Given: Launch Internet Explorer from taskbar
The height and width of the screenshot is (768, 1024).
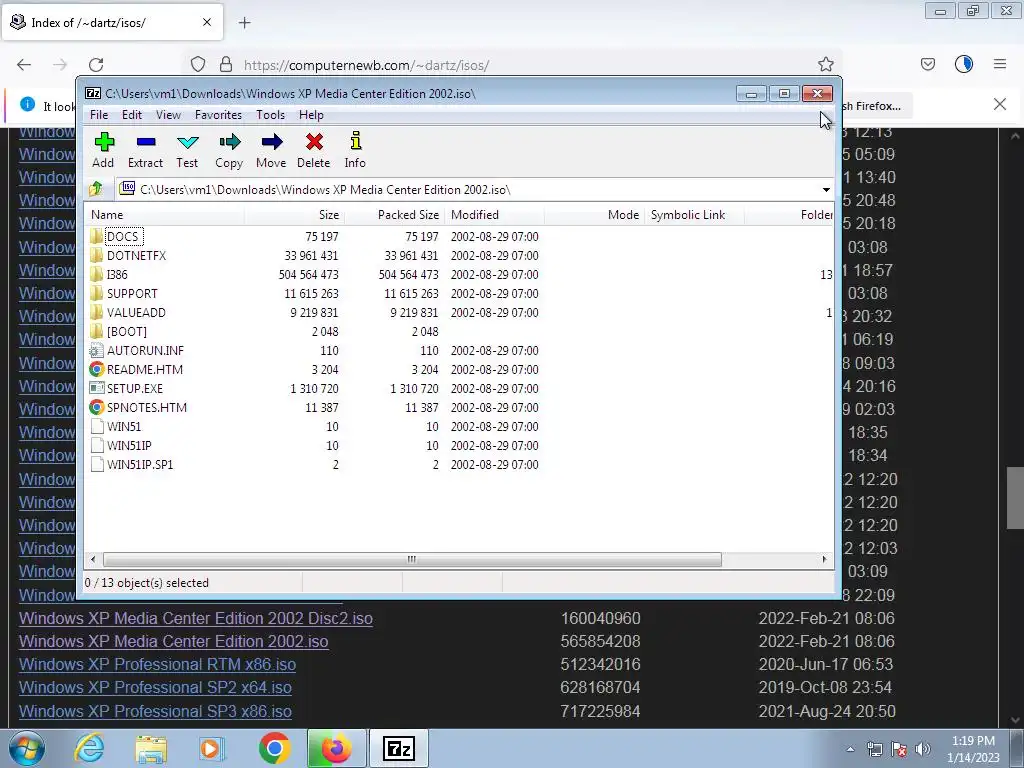Looking at the screenshot, I should coord(89,749).
